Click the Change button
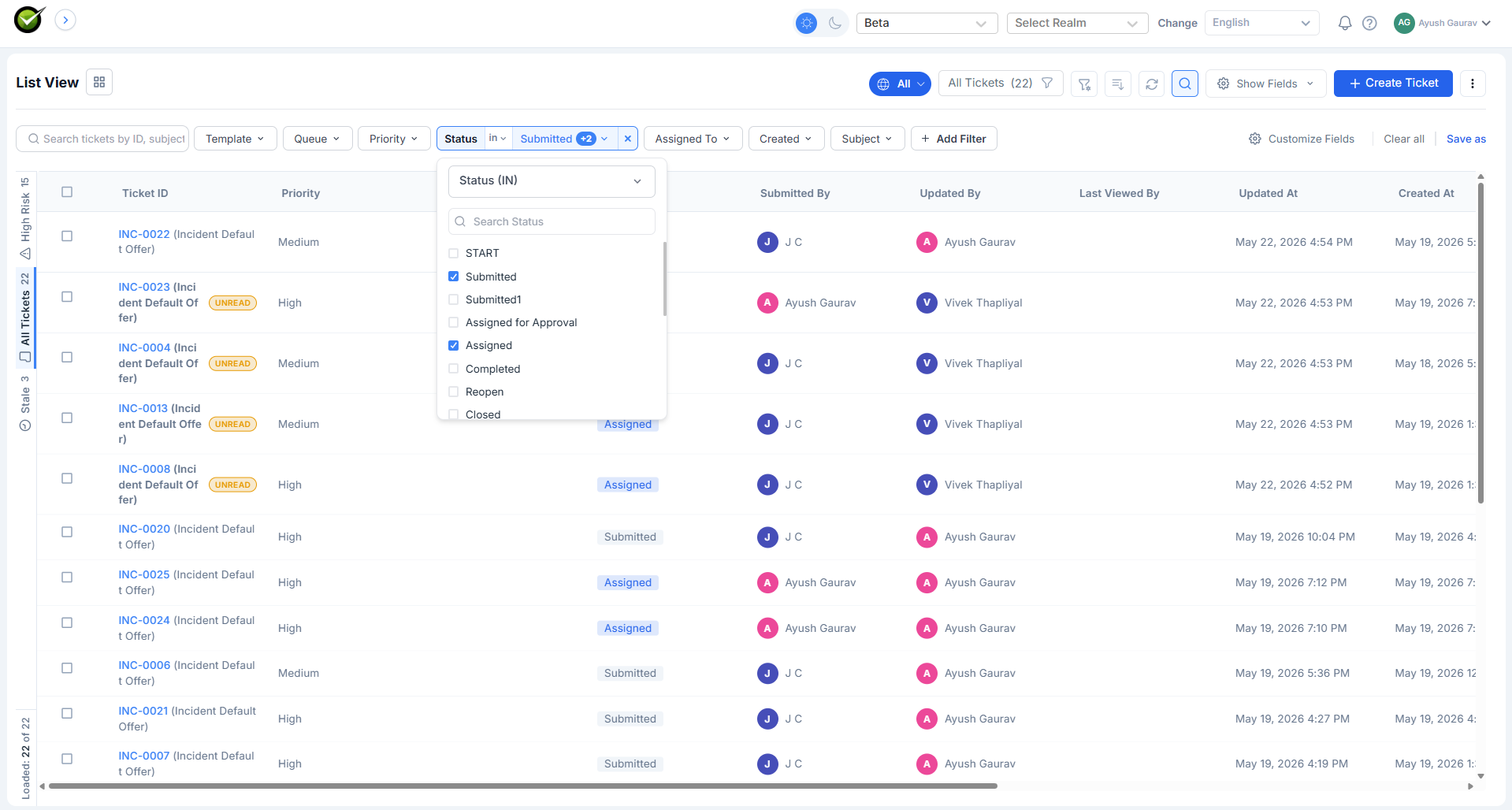 [1177, 23]
